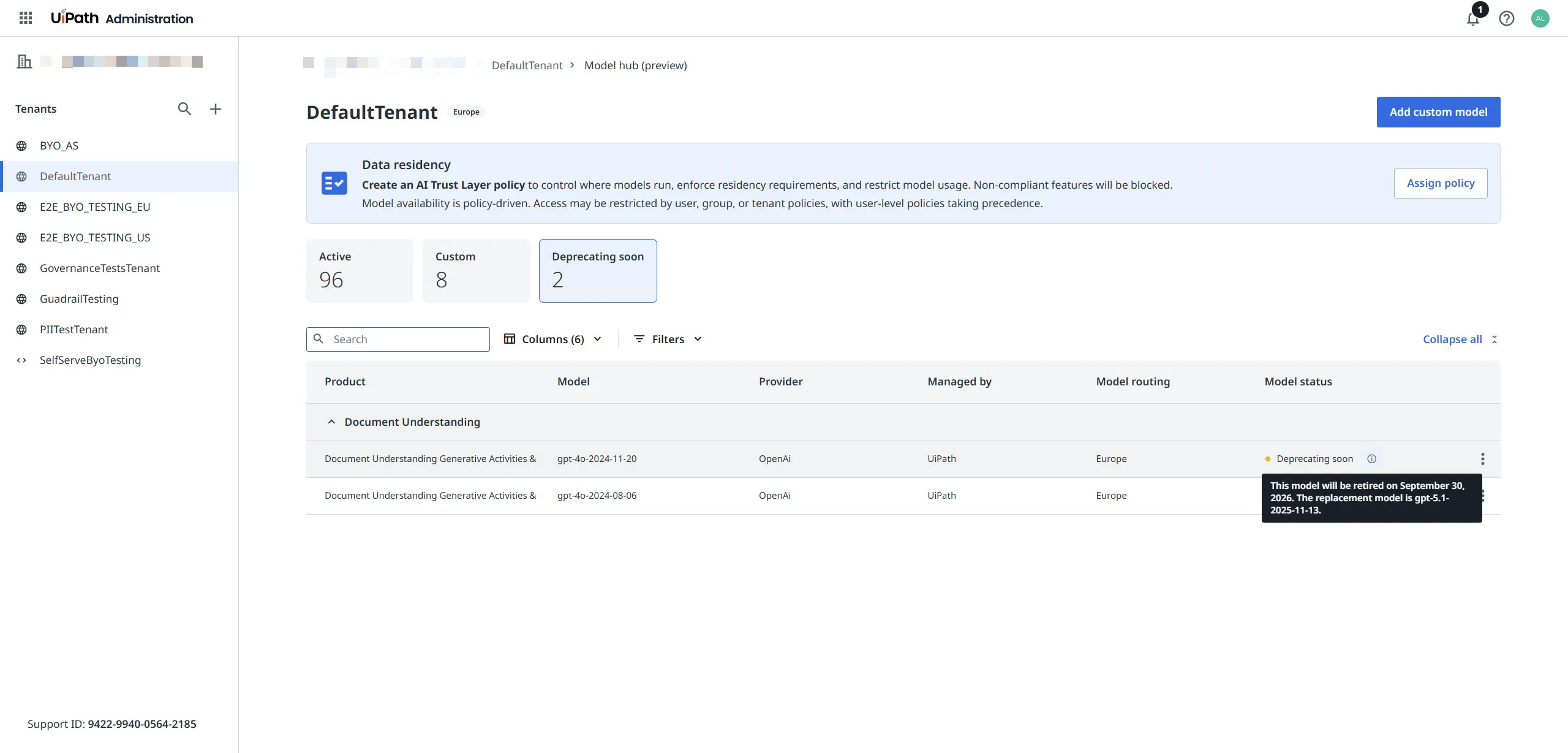
Task: Click the Product column header
Action: tap(345, 382)
